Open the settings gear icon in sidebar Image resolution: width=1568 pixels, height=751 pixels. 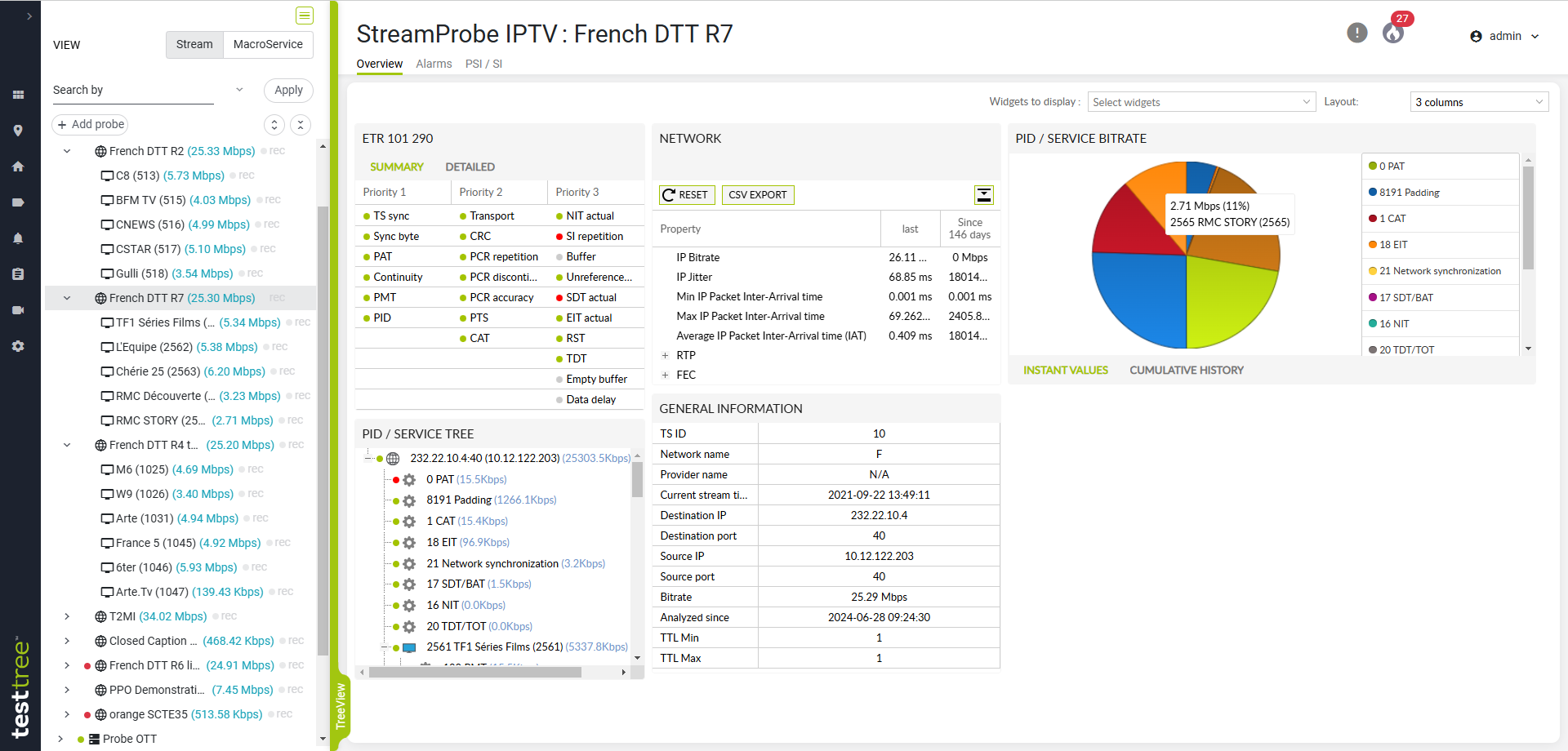[x=18, y=346]
